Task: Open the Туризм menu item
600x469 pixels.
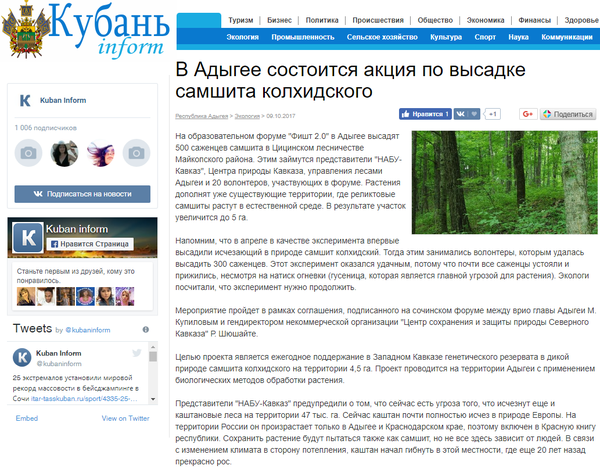Action: (241, 20)
